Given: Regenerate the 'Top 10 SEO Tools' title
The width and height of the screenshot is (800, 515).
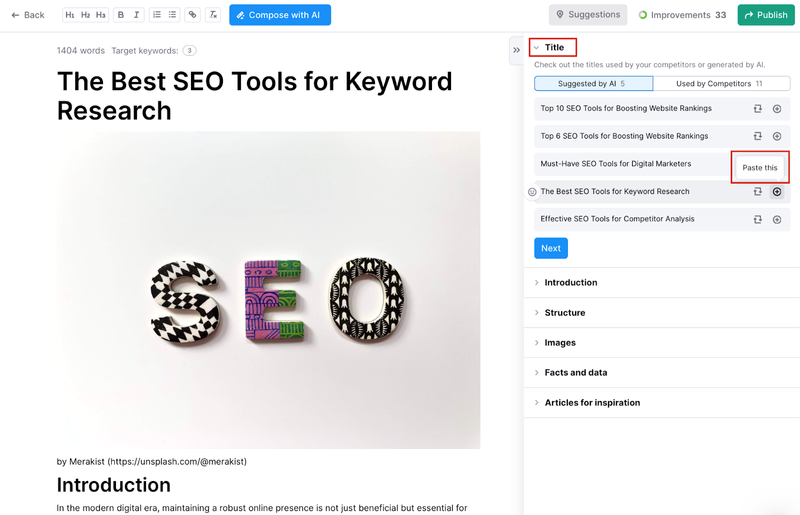Looking at the screenshot, I should (x=758, y=109).
